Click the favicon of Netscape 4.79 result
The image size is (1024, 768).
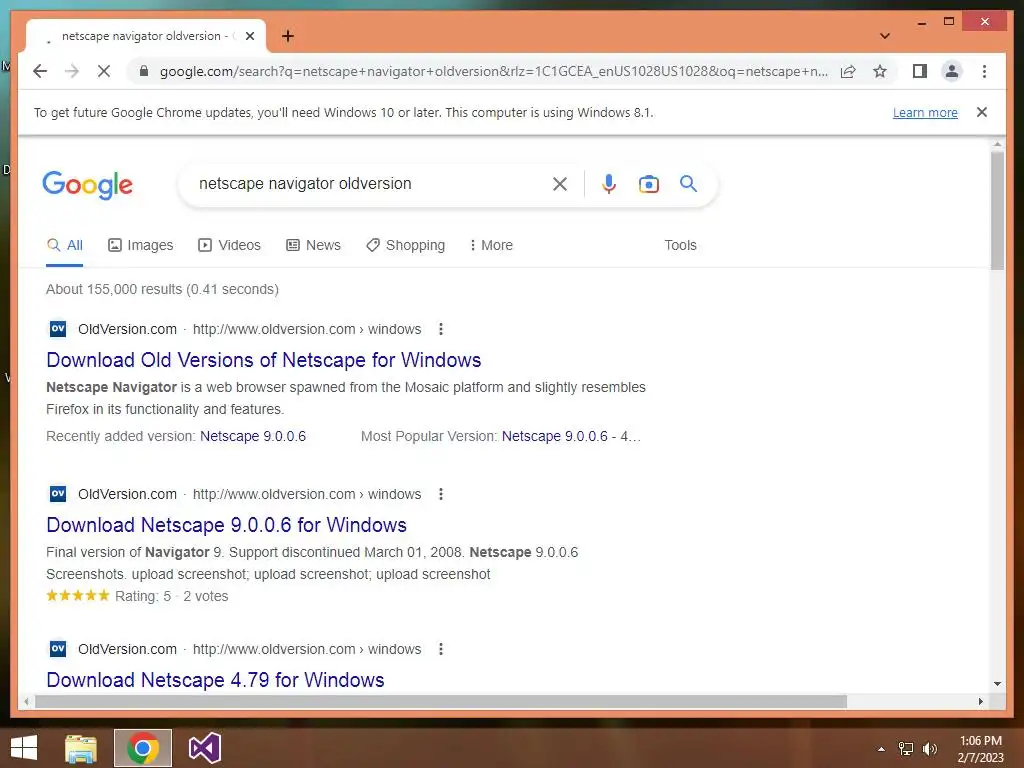click(57, 648)
